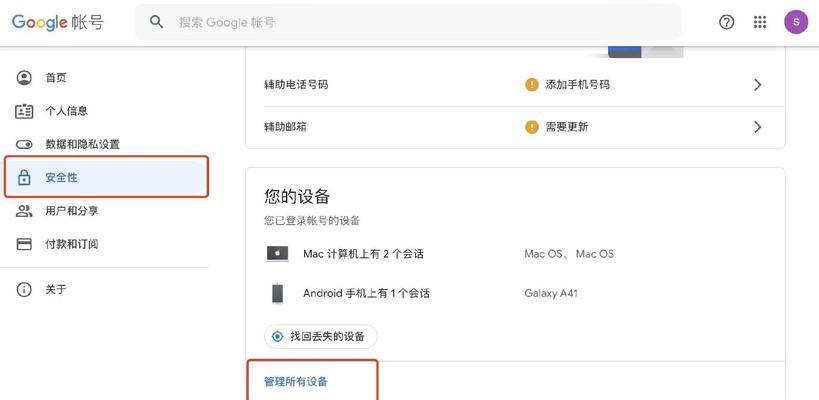Click the 找回丢失的设备 button
819x400 pixels.
pyautogui.click(x=321, y=336)
